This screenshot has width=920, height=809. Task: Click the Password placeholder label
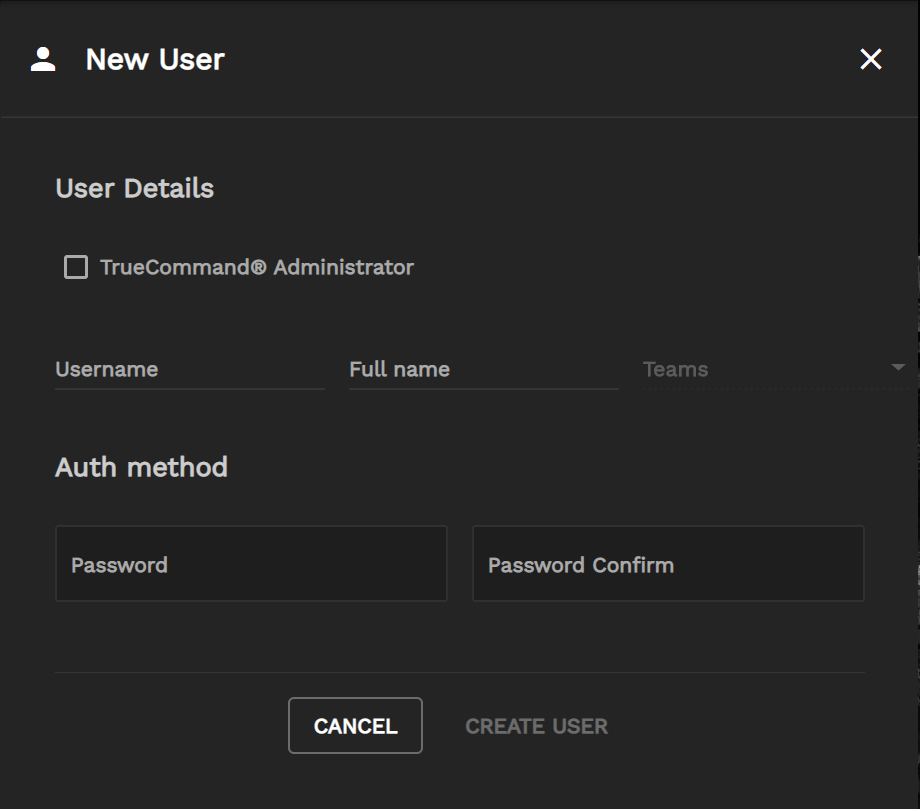[119, 565]
